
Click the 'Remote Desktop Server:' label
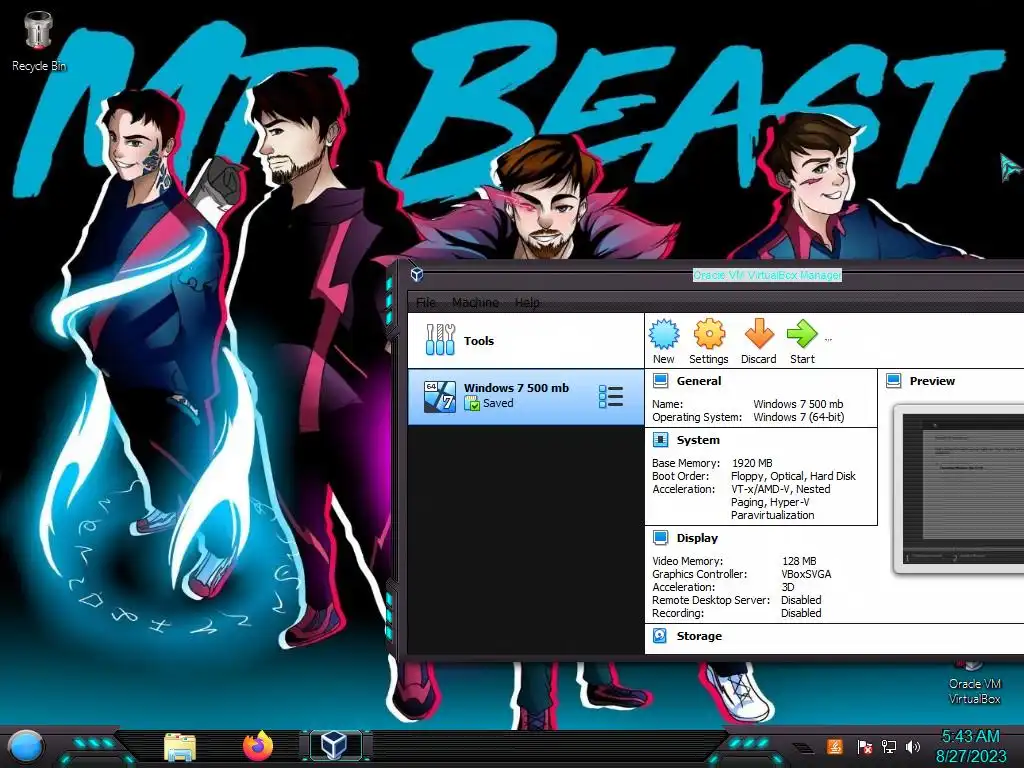pyautogui.click(x=711, y=600)
